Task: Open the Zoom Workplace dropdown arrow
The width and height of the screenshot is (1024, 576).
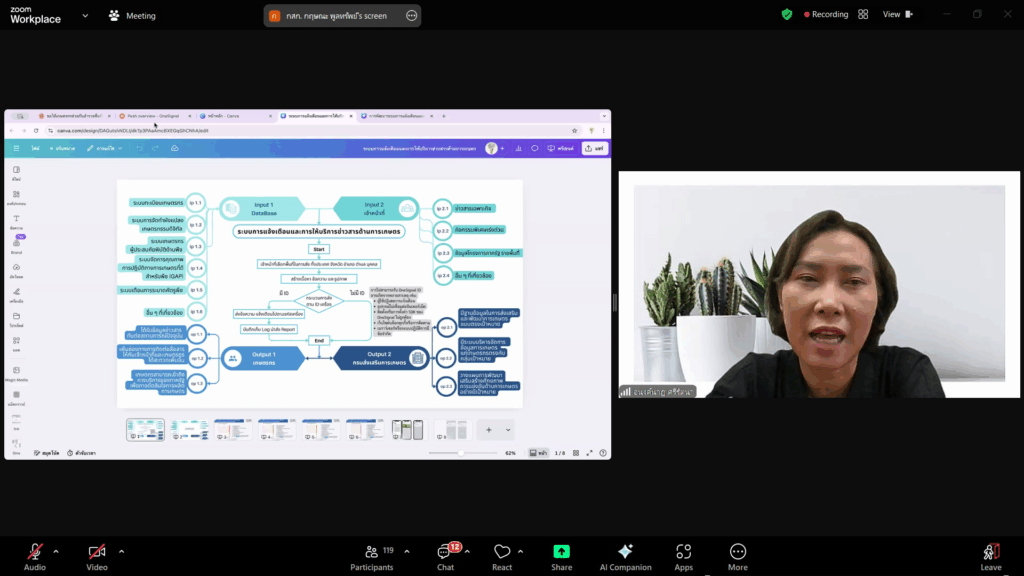Action: 85,16
